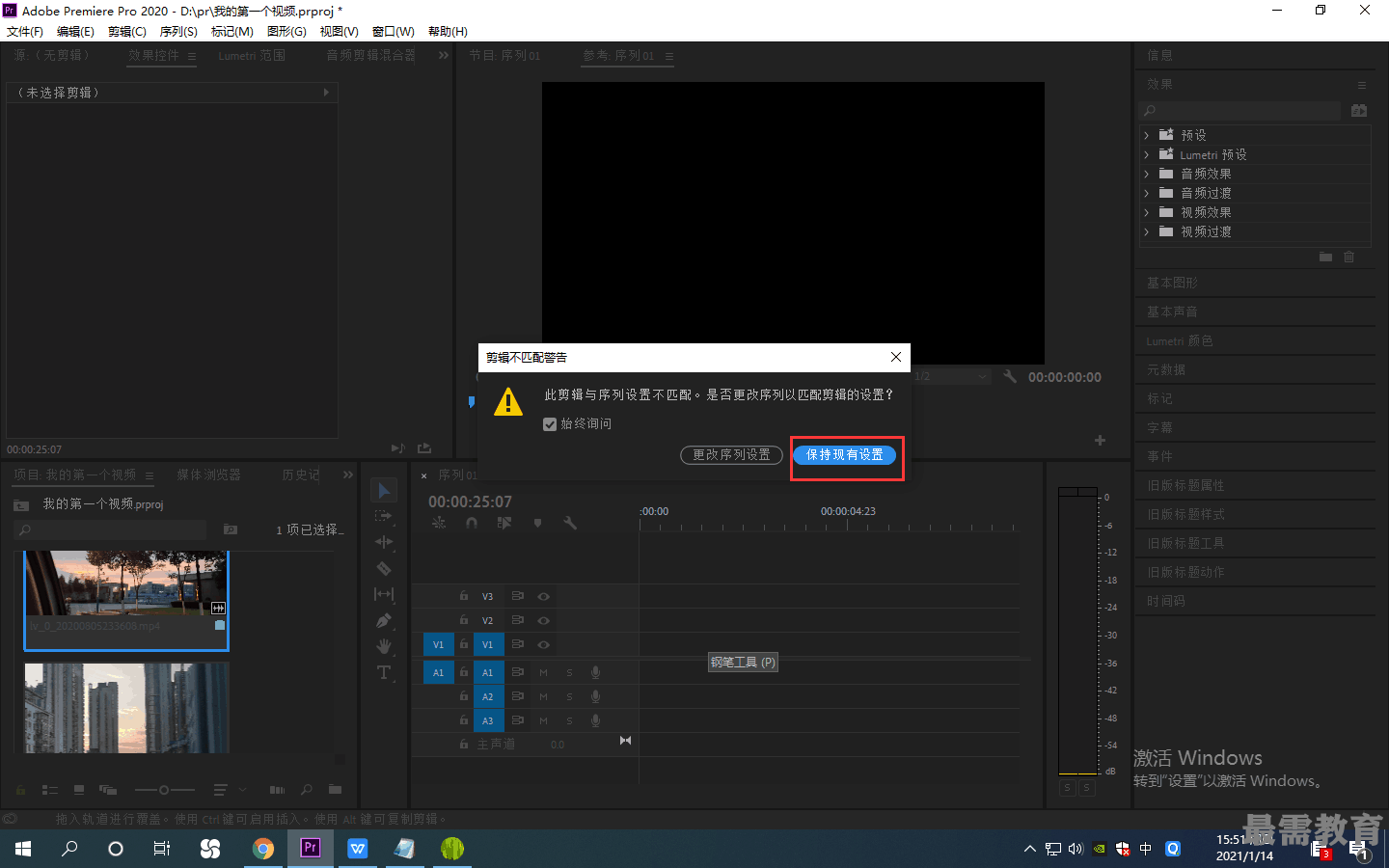Click 更改序列设置 button
The image size is (1389, 868).
[x=731, y=454]
